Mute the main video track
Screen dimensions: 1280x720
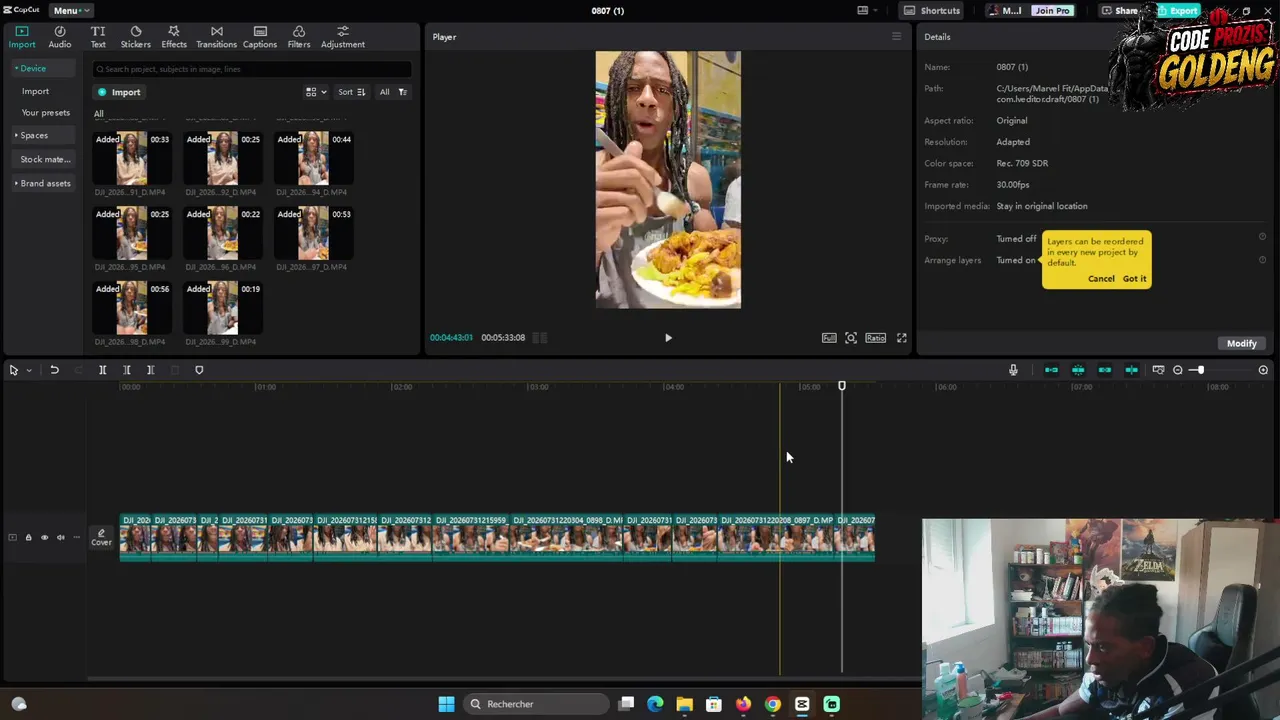pyautogui.click(x=60, y=538)
